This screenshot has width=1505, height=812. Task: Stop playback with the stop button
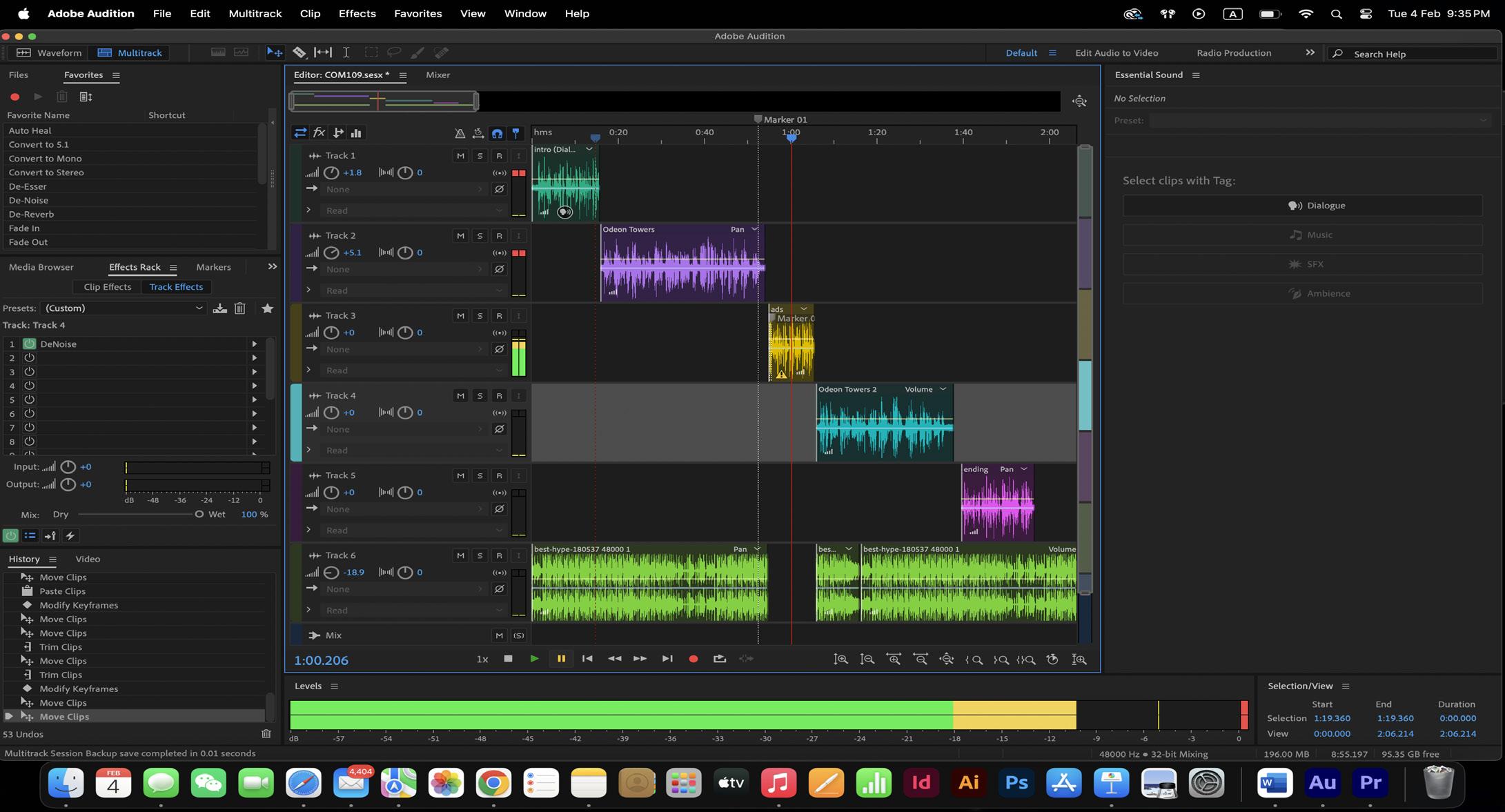(x=508, y=659)
